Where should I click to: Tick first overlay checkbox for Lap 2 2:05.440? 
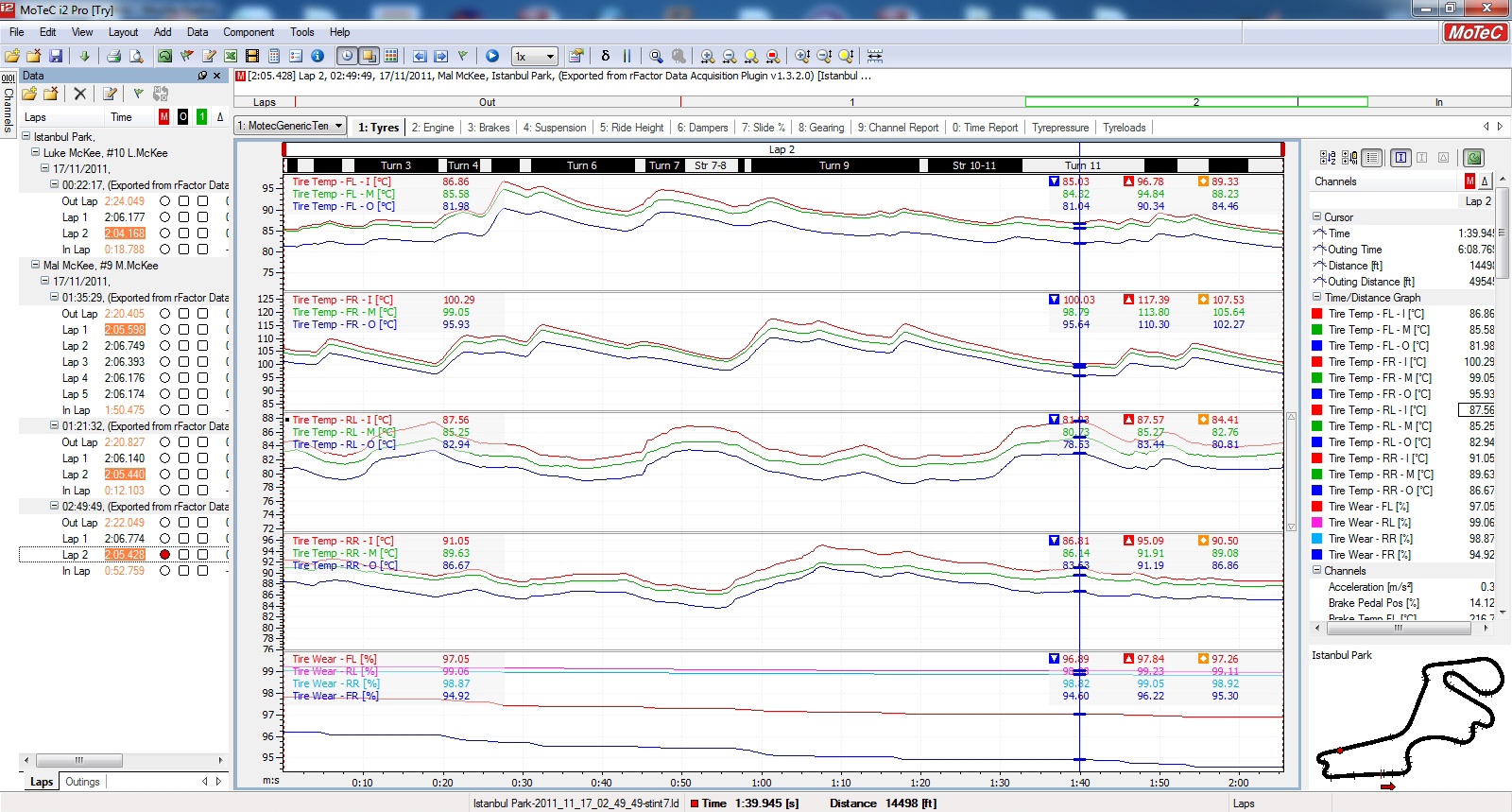pyautogui.click(x=184, y=475)
